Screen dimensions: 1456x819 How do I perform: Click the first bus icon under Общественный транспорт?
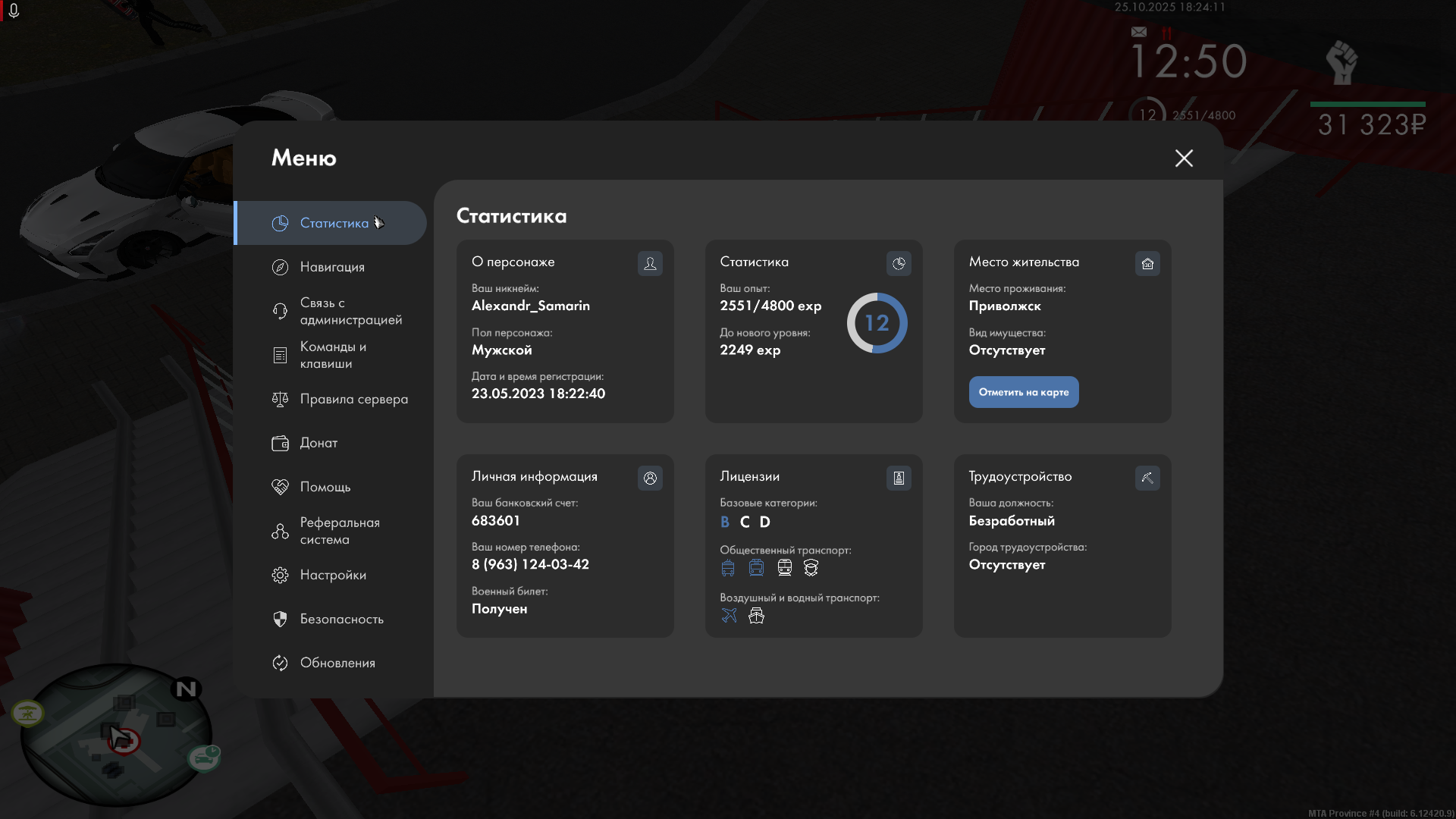[x=728, y=567]
